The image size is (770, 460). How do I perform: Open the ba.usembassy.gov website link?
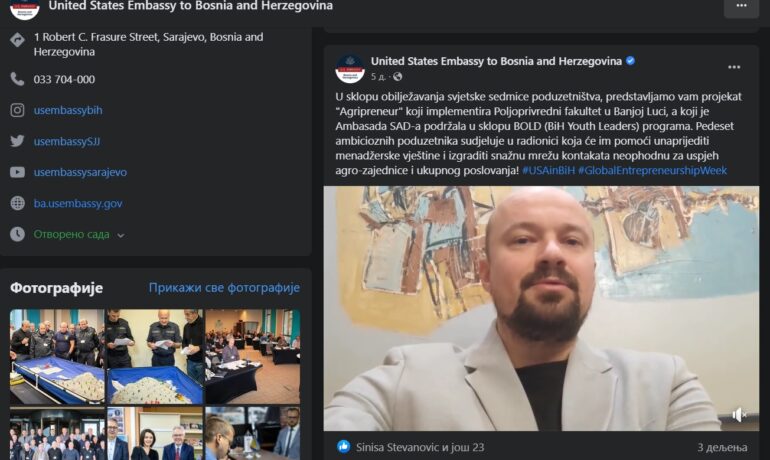pos(78,203)
